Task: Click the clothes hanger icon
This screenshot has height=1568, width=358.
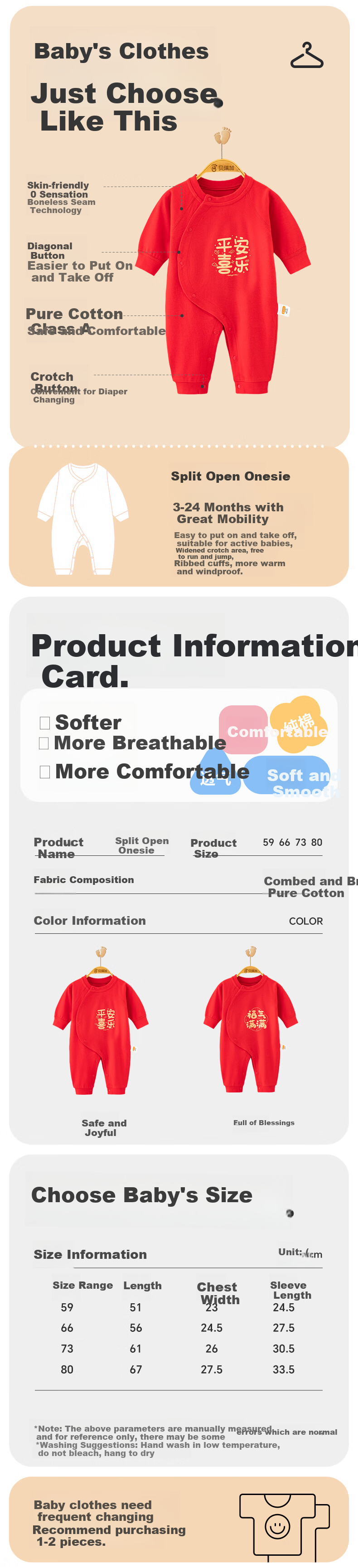Action: coord(307,56)
